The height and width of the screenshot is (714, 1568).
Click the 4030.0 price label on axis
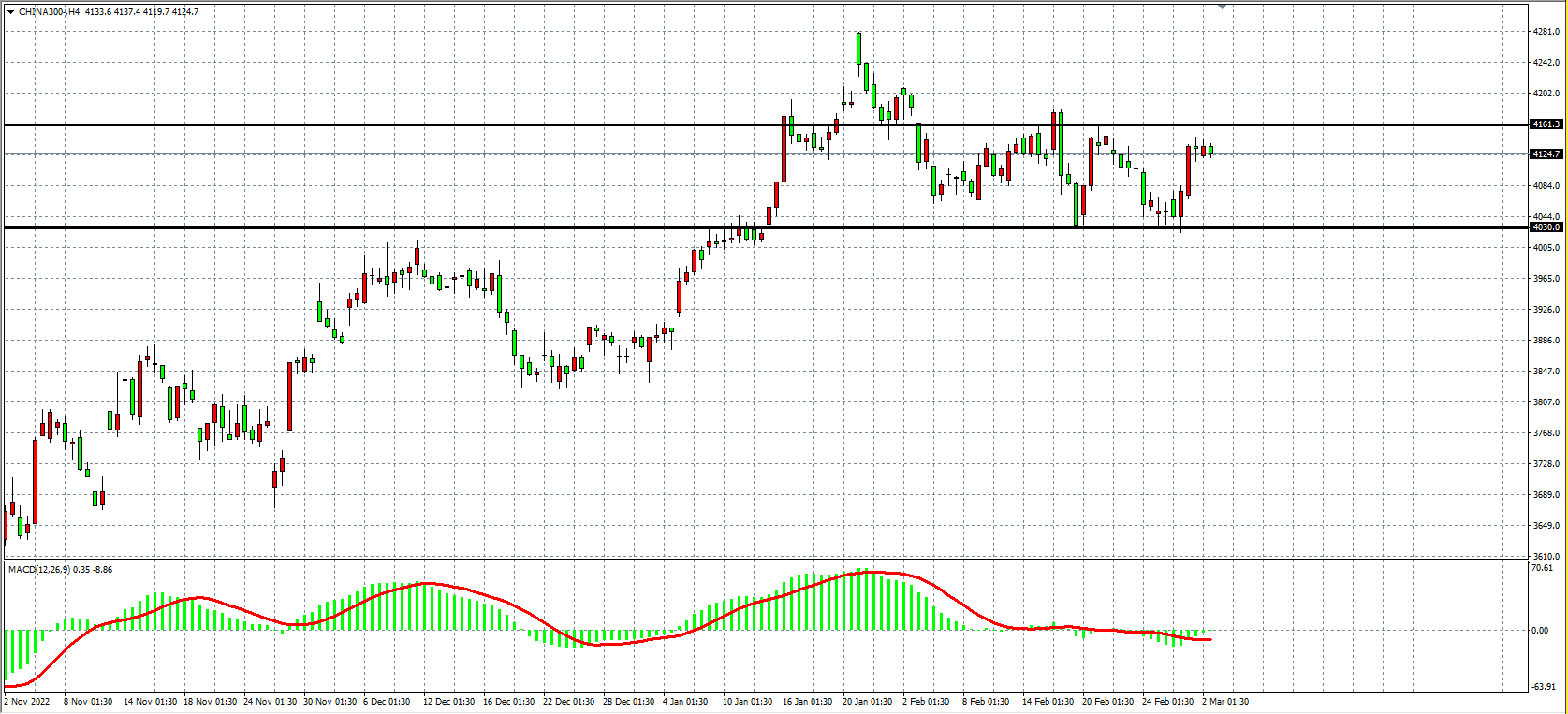[1546, 227]
